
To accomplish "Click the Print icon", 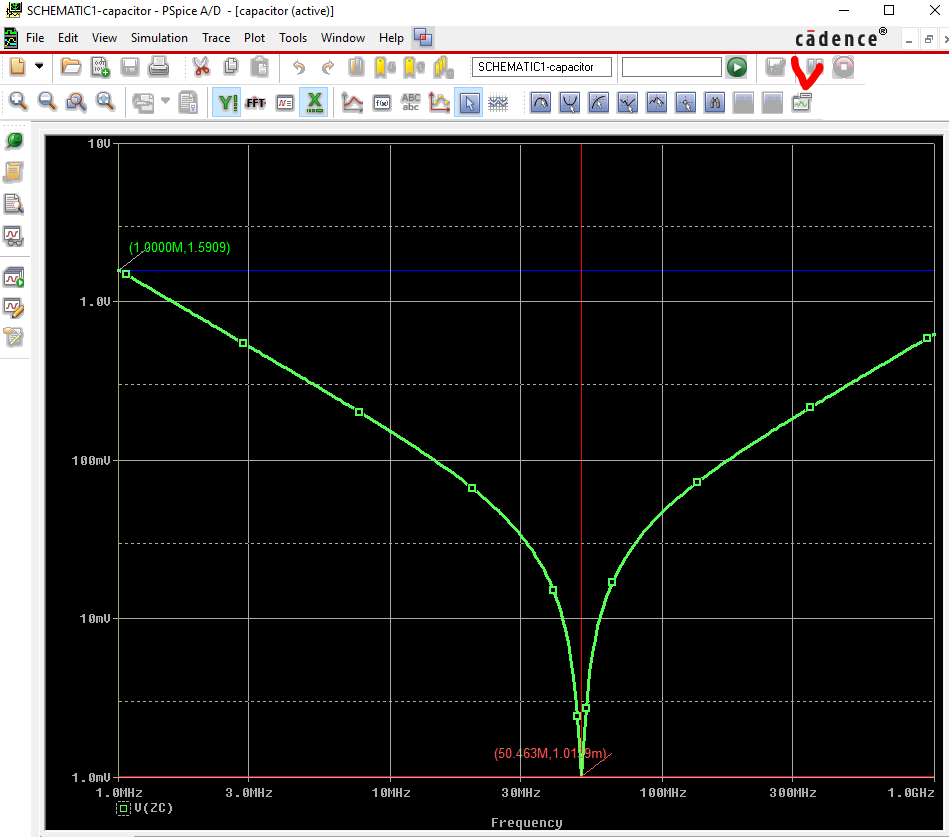I will coord(159,67).
